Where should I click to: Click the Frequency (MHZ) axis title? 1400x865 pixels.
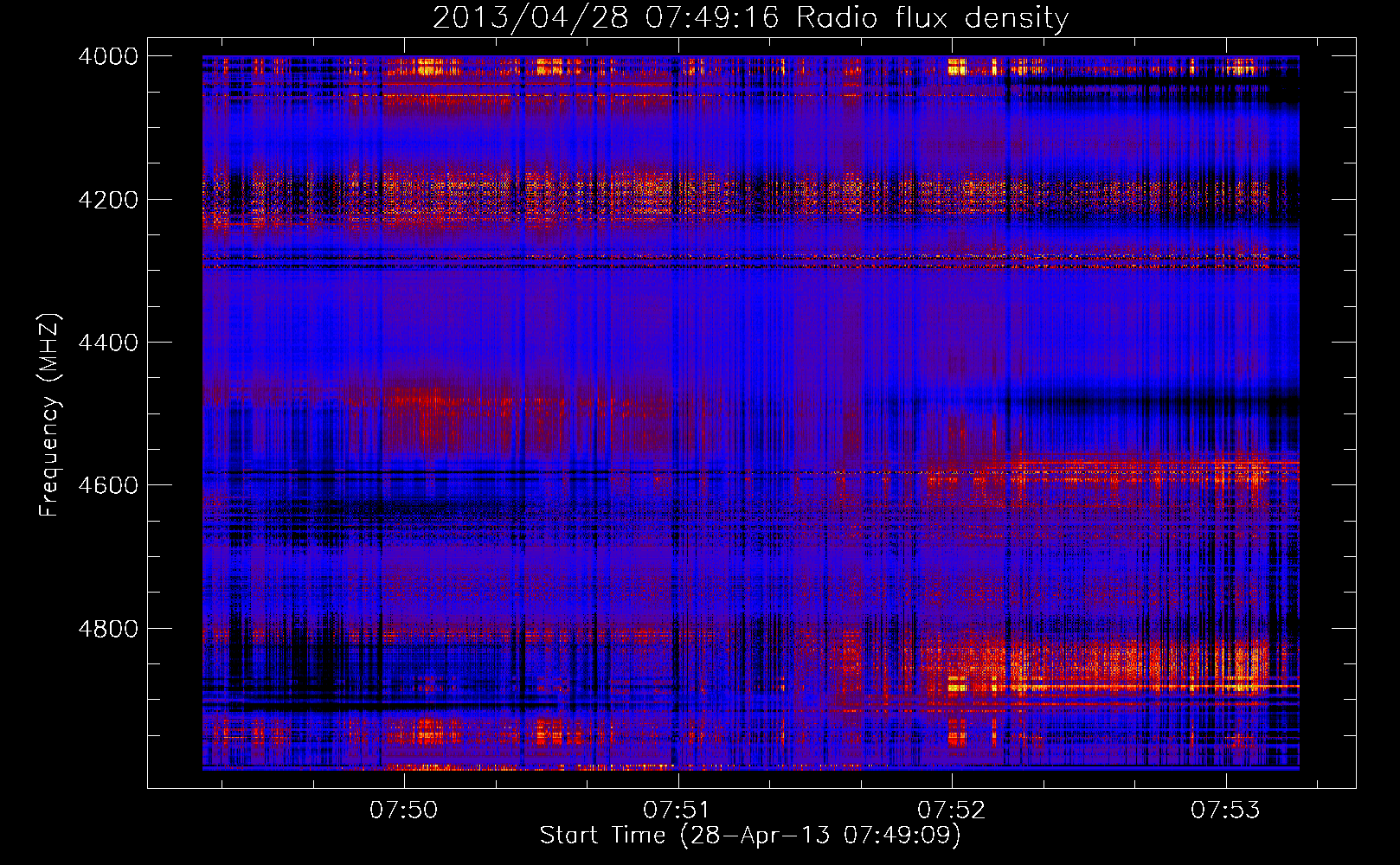(x=50, y=415)
